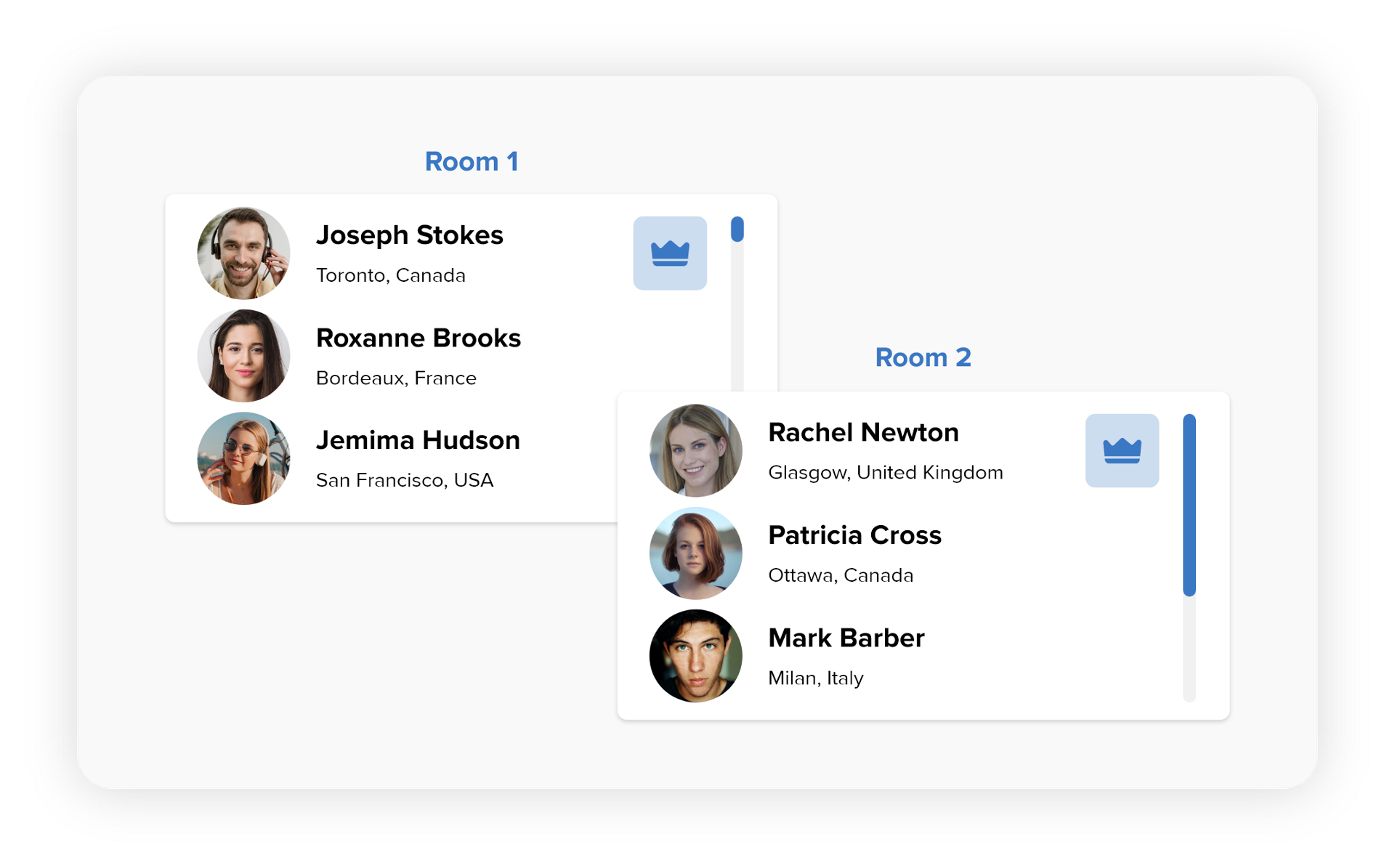Click the Rachel Newton name text
The width and height of the screenshot is (1395, 868).
tap(863, 432)
